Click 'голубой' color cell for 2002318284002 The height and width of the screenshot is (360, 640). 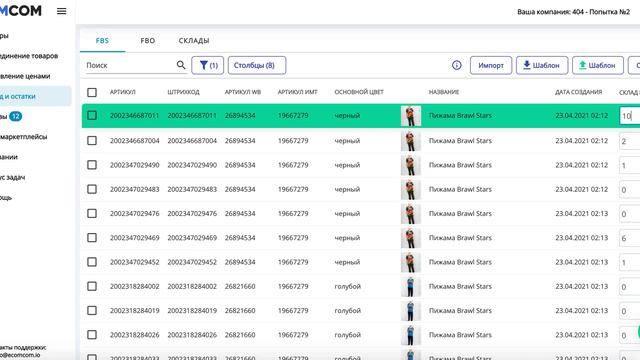tap(347, 287)
